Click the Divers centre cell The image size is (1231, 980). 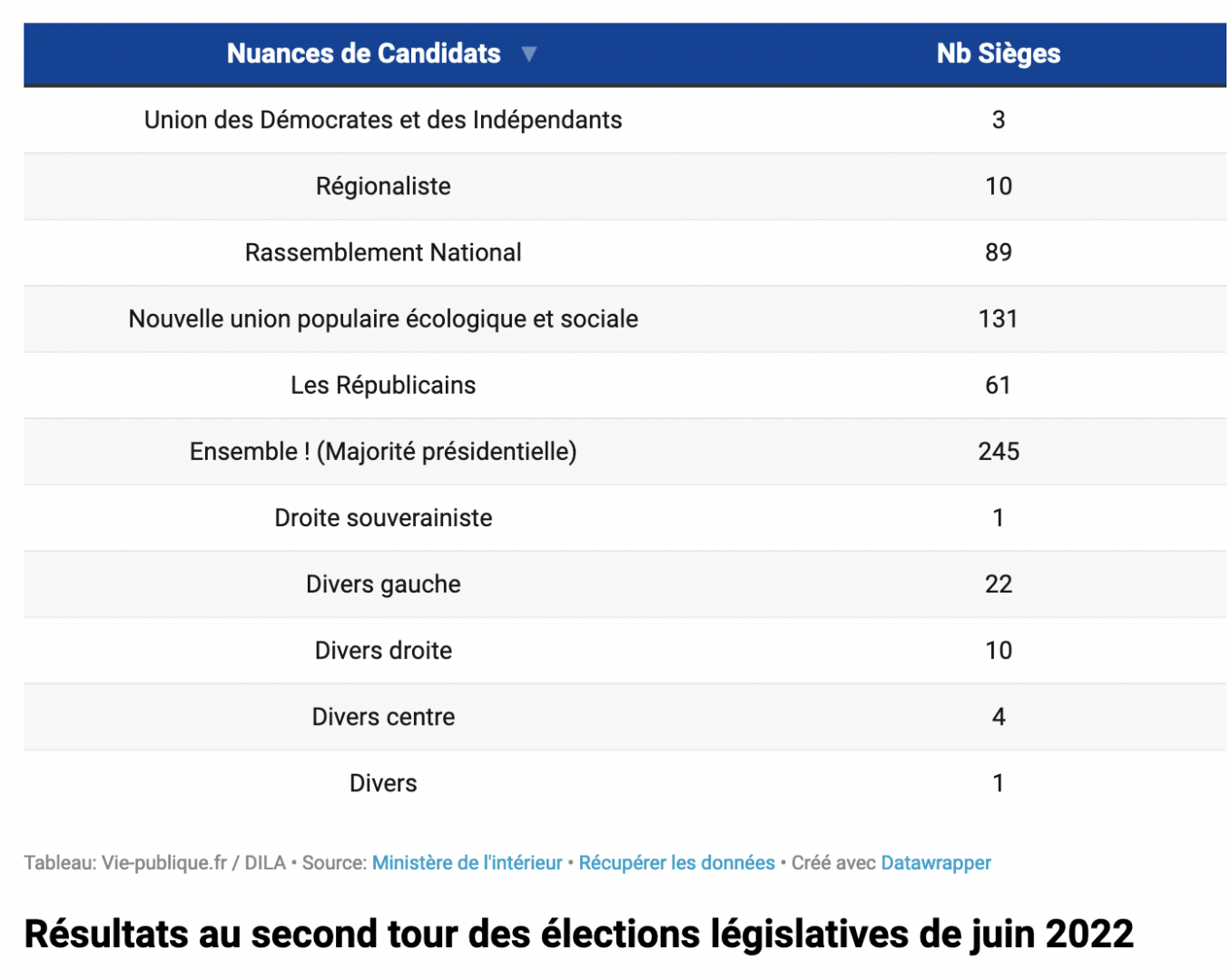pyautogui.click(x=383, y=717)
